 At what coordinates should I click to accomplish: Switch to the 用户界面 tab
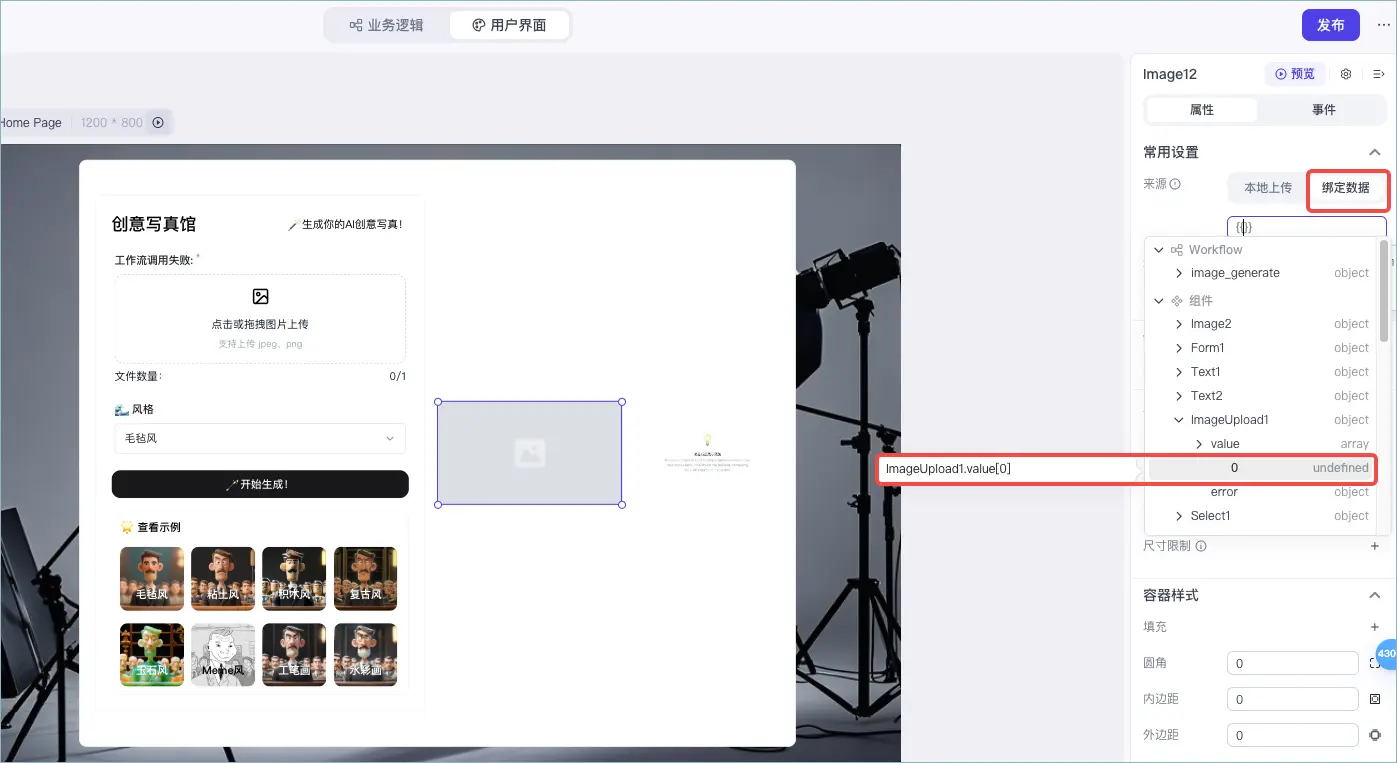pyautogui.click(x=509, y=25)
